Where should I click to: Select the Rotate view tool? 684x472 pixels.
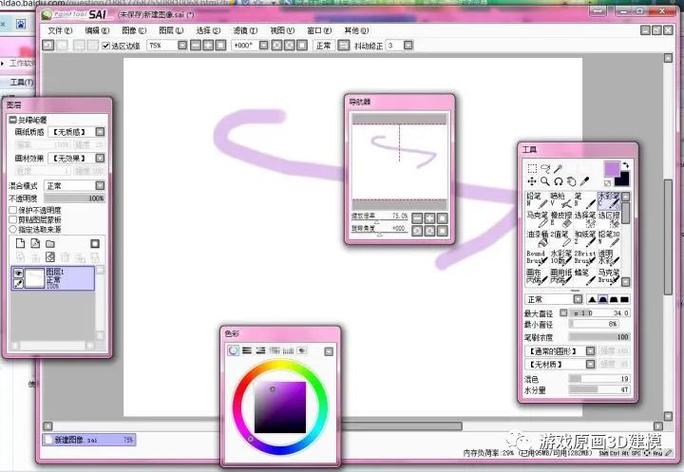tap(558, 181)
